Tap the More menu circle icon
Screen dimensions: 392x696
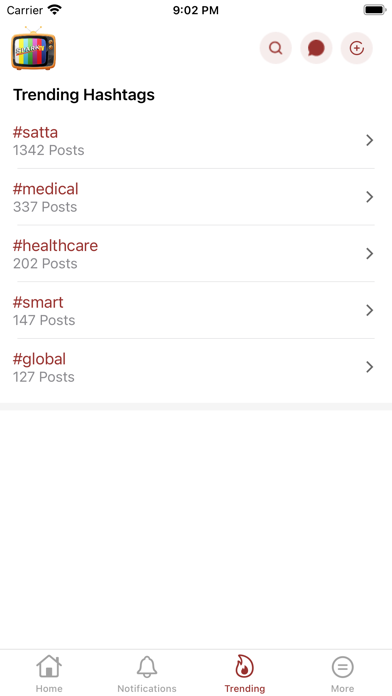point(342,667)
